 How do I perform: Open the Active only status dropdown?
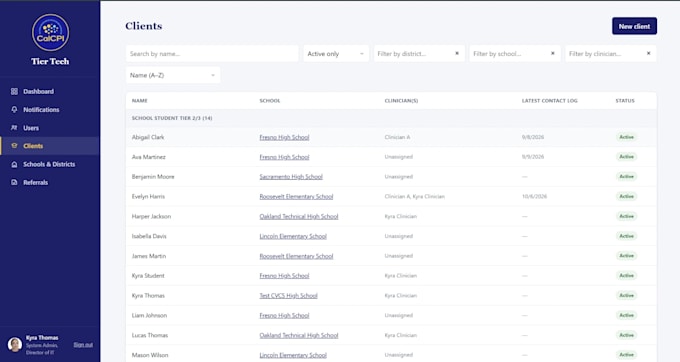[336, 54]
